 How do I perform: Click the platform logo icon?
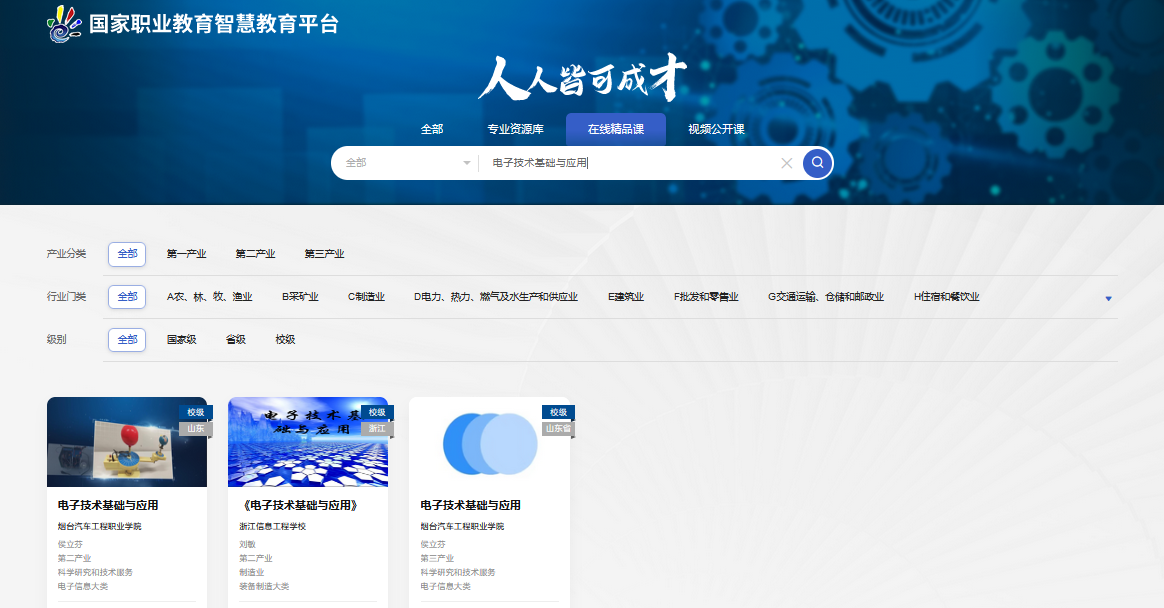(x=65, y=23)
